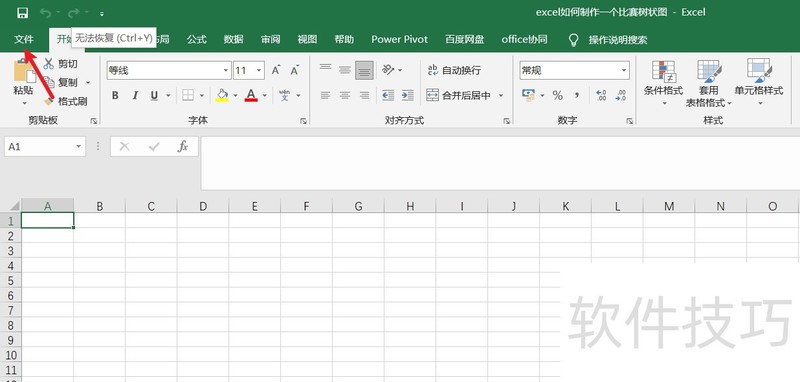Click accounting number format icon

[528, 95]
